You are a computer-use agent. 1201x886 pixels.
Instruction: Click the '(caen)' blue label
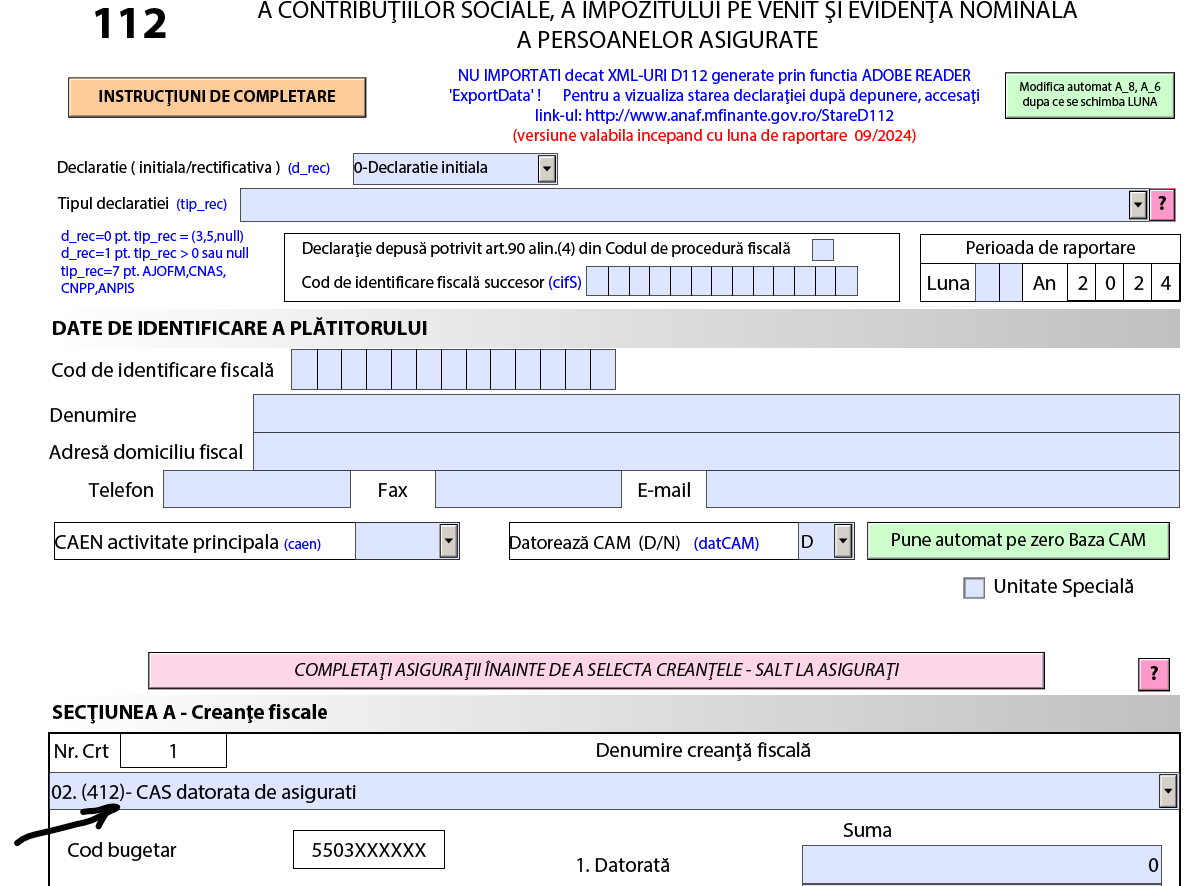click(x=303, y=545)
